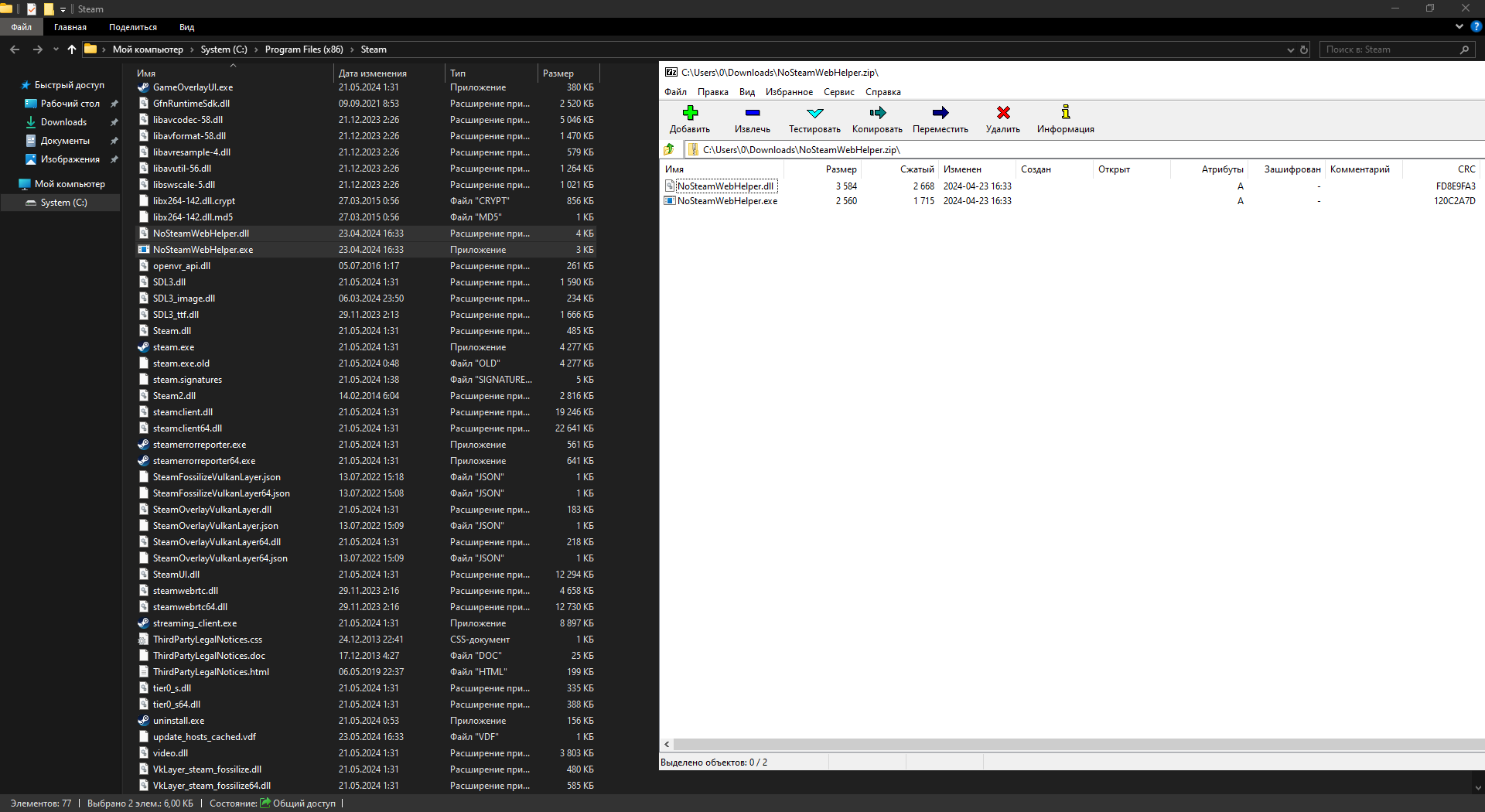Click the Program Files (x86) breadcrumb
The image size is (1485, 812).
point(304,49)
